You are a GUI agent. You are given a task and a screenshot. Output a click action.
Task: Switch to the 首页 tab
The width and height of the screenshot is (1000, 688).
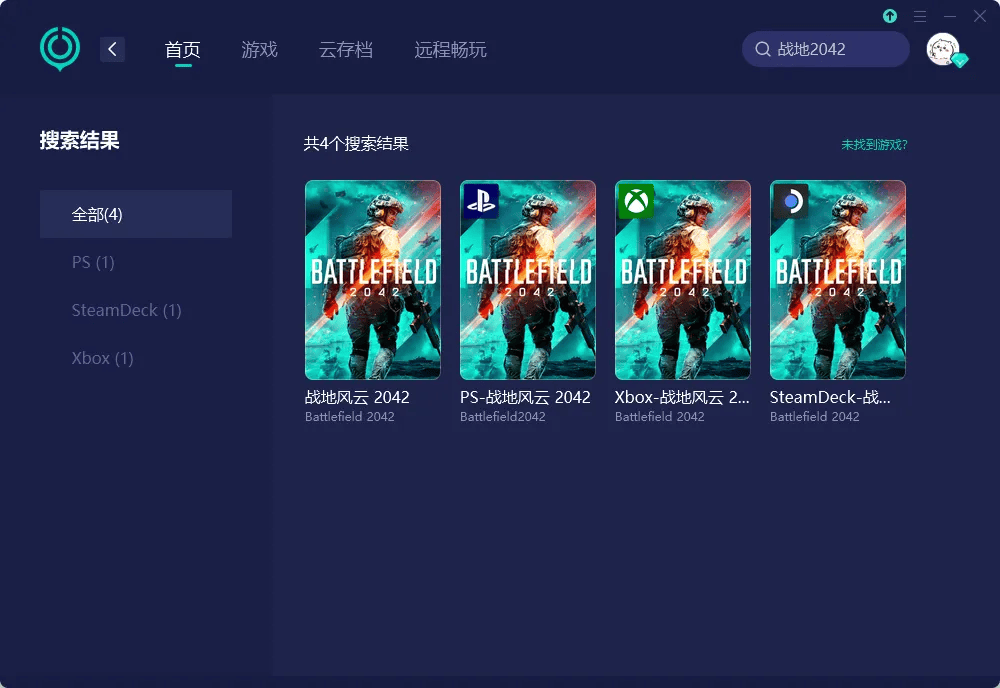coord(183,49)
